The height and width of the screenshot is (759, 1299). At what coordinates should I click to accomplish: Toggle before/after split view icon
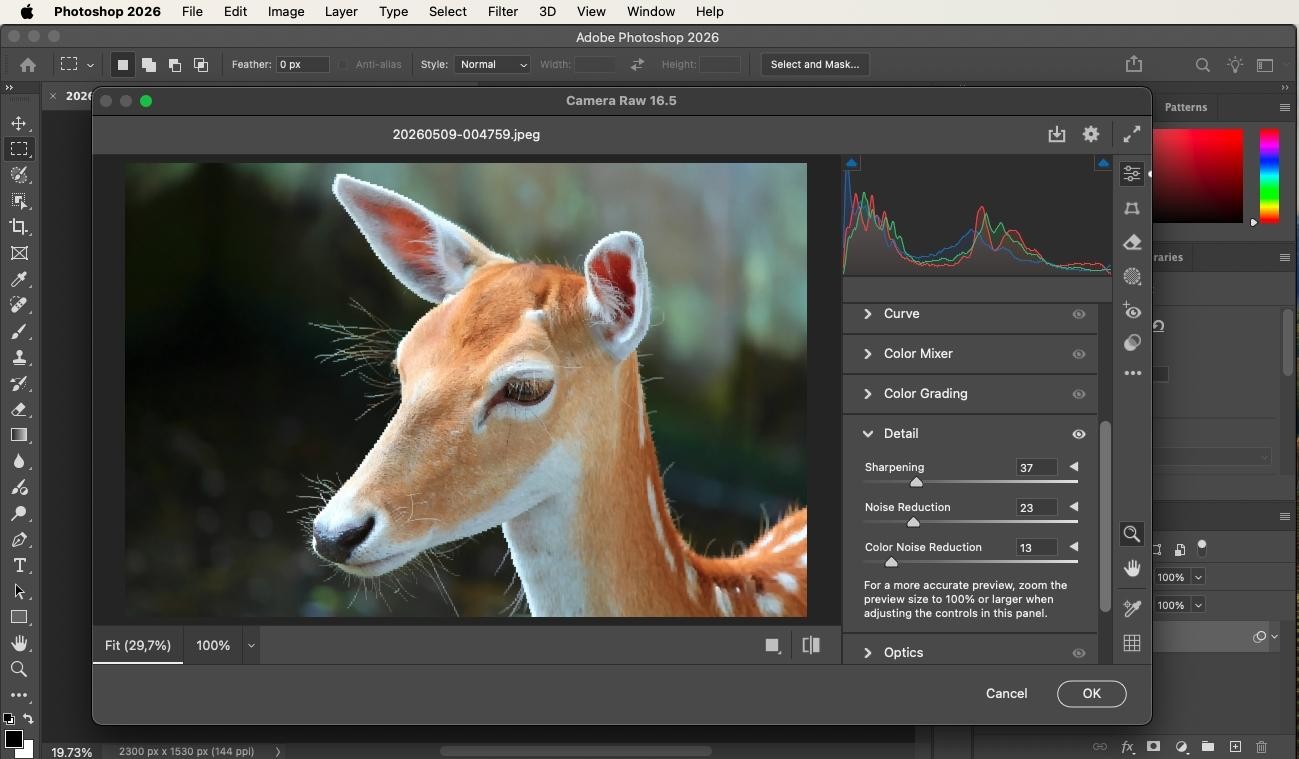[x=811, y=645]
